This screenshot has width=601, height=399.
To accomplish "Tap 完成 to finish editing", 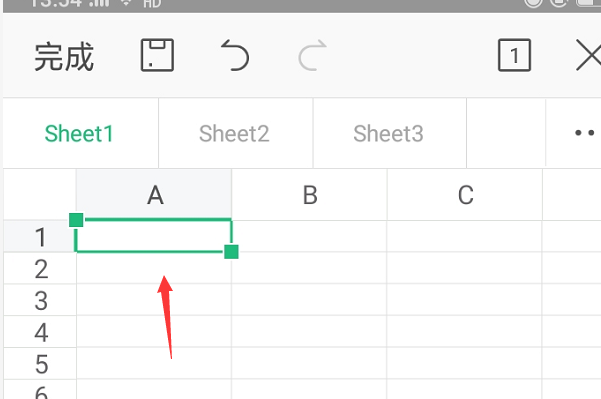I will click(64, 57).
